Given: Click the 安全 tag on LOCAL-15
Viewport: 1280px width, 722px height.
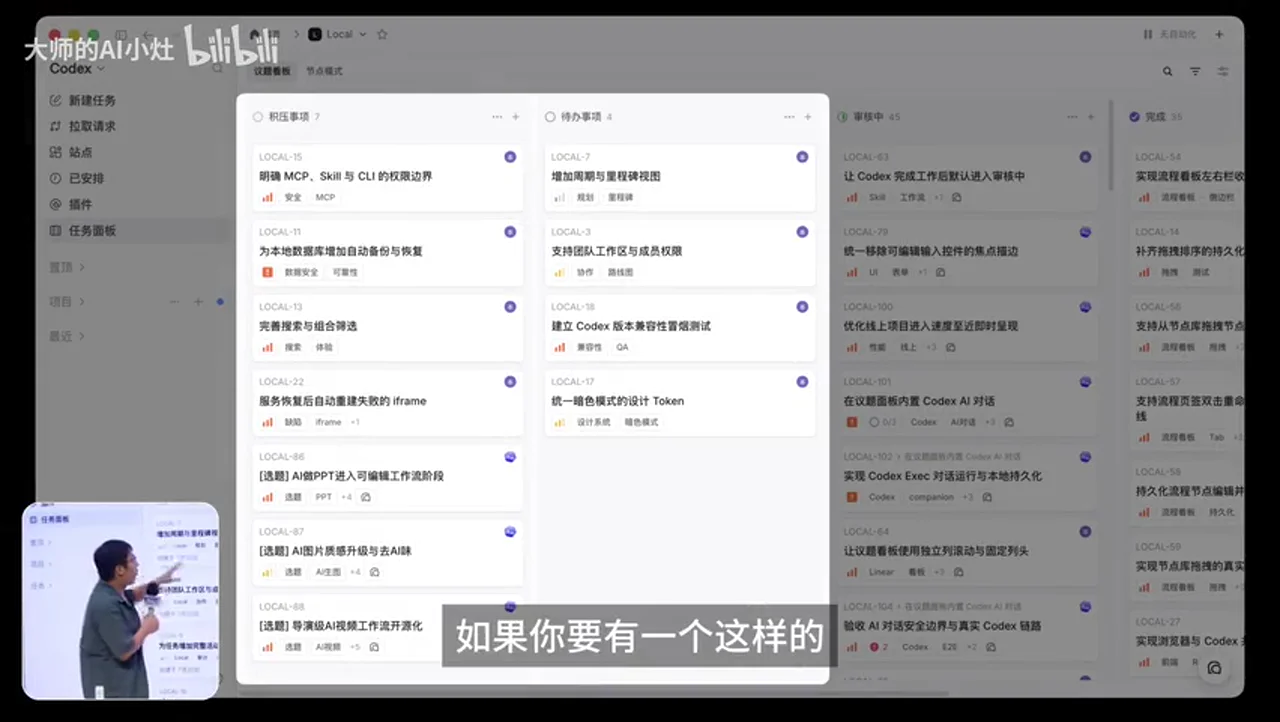Looking at the screenshot, I should click(293, 197).
